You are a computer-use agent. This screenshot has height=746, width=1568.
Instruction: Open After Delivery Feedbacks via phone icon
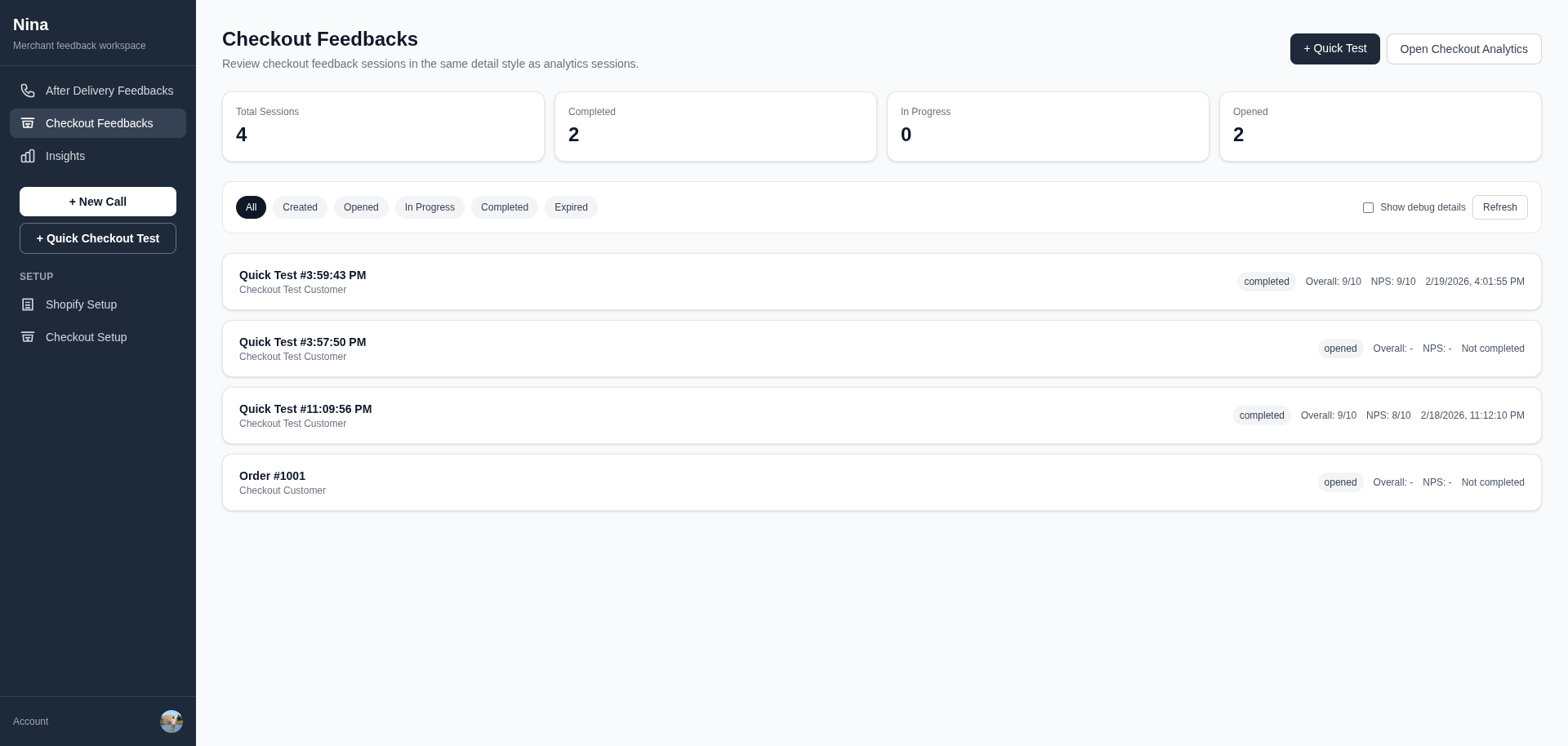pos(28,91)
